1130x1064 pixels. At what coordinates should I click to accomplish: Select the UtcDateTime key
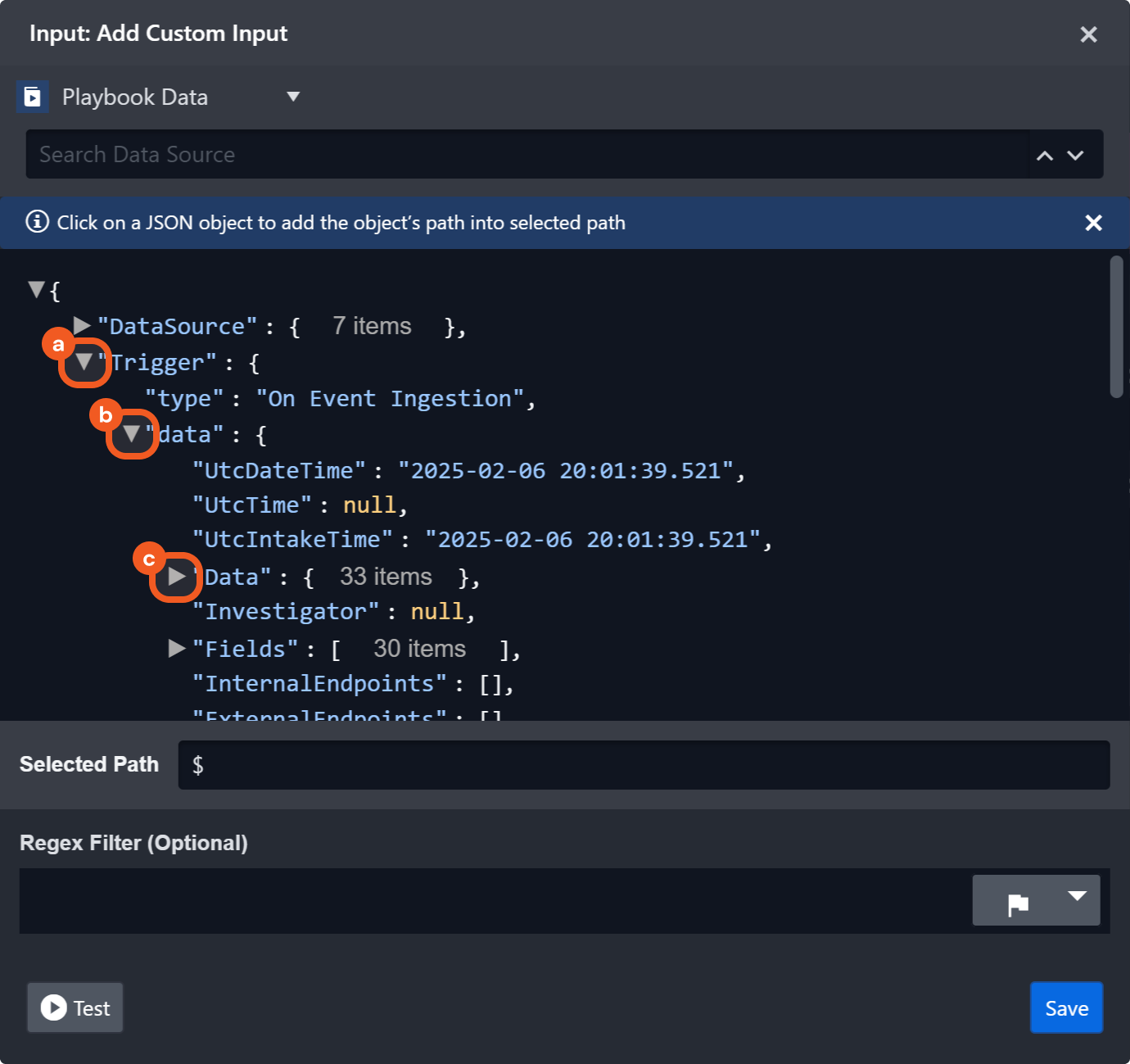pos(278,471)
